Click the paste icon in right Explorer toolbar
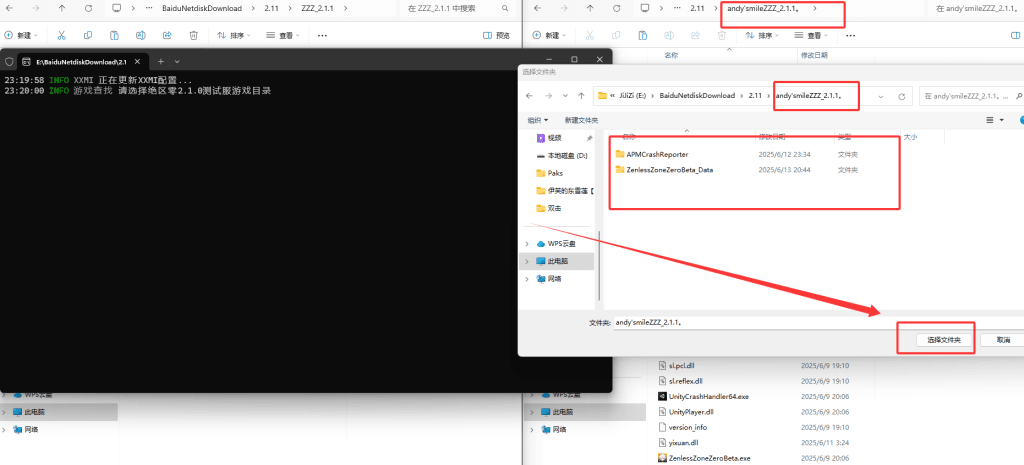Image resolution: width=1024 pixels, height=465 pixels. click(645, 35)
